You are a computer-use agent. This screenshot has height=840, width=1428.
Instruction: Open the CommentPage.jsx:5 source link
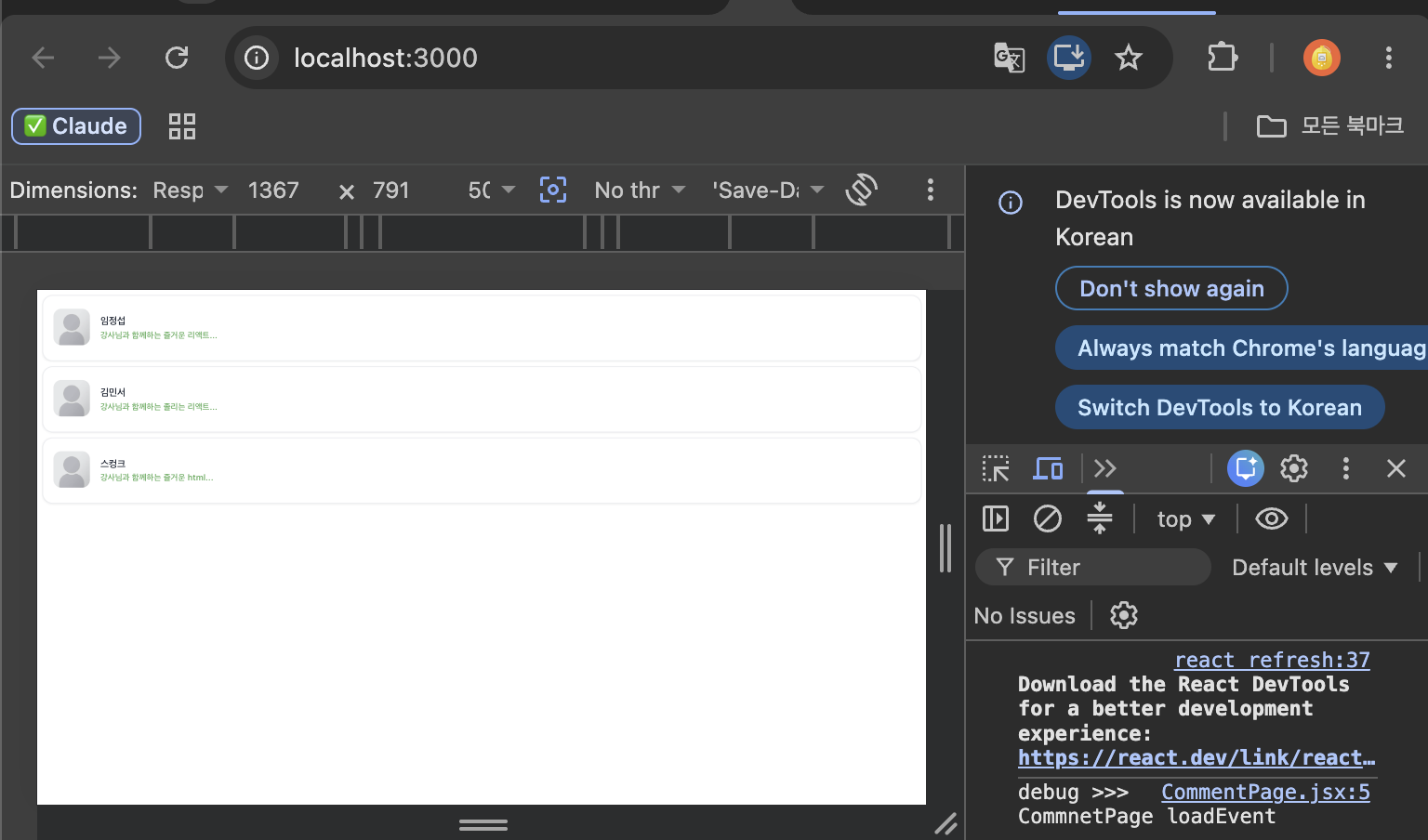1265,793
